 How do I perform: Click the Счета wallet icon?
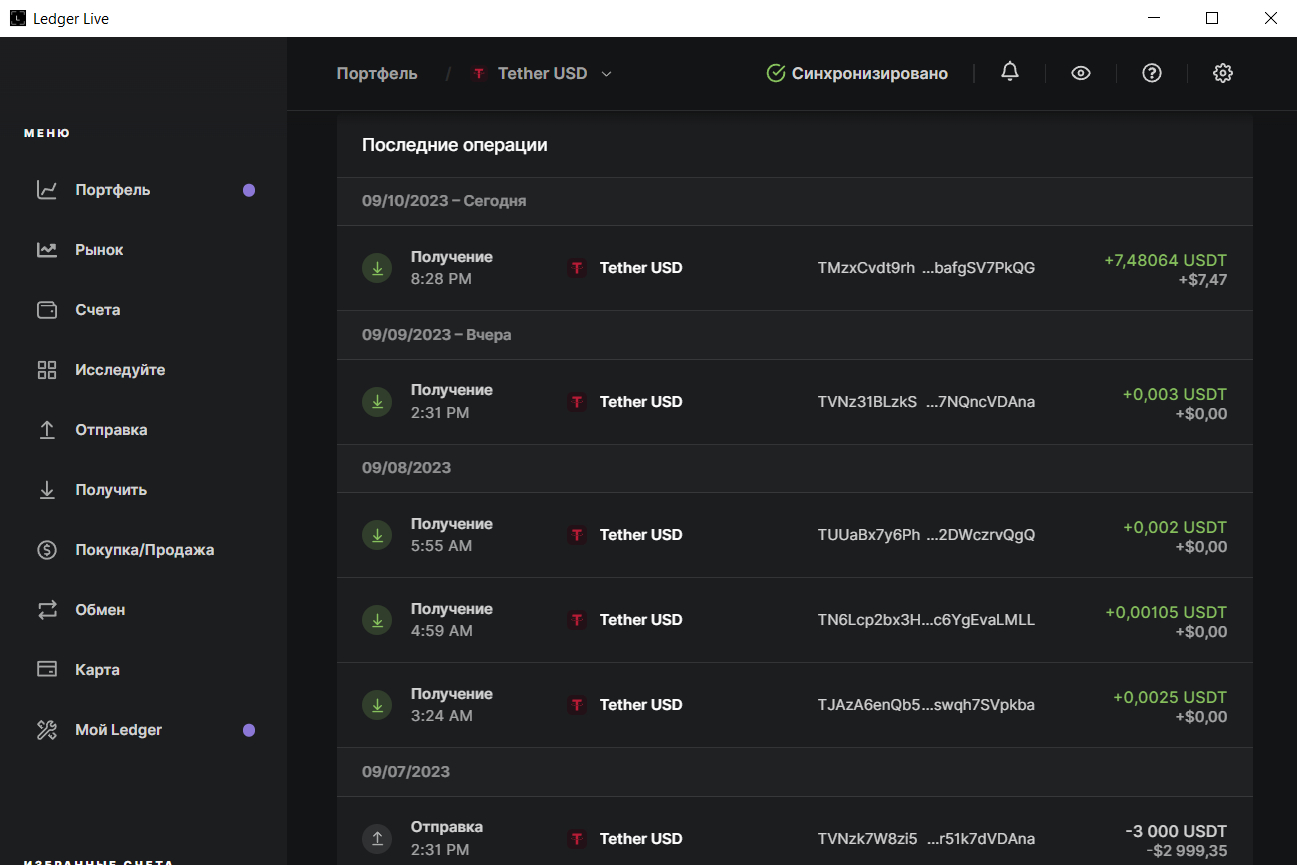coord(47,310)
